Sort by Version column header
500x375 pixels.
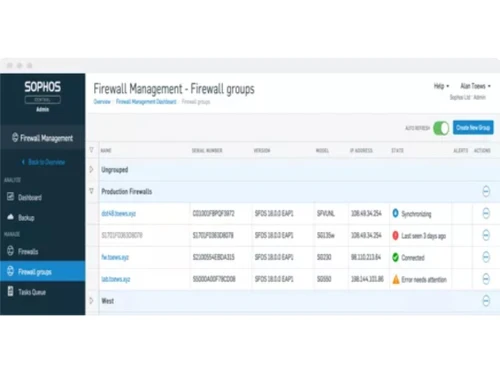click(262, 150)
